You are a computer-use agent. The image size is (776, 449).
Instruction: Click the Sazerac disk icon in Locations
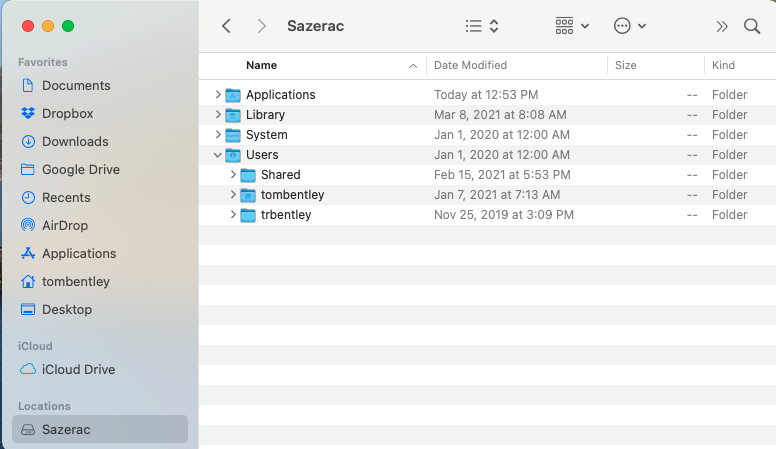tap(28, 430)
